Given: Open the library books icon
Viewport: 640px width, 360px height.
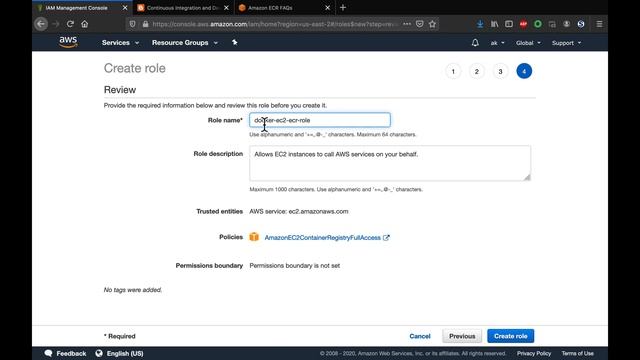Looking at the screenshot, I should (x=494, y=24).
